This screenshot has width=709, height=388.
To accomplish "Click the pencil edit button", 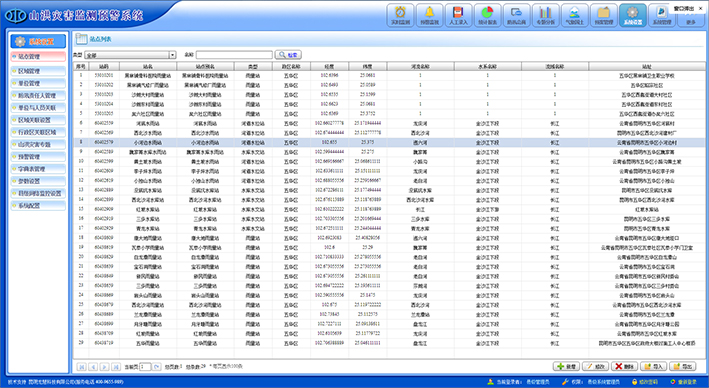I will coord(595,366).
